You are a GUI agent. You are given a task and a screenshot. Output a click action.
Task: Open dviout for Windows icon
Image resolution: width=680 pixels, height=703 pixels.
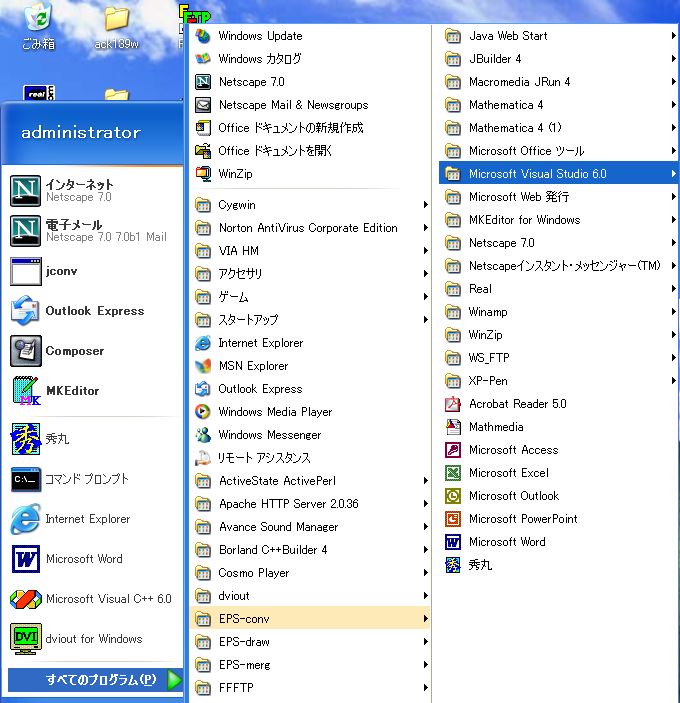tap(26, 638)
